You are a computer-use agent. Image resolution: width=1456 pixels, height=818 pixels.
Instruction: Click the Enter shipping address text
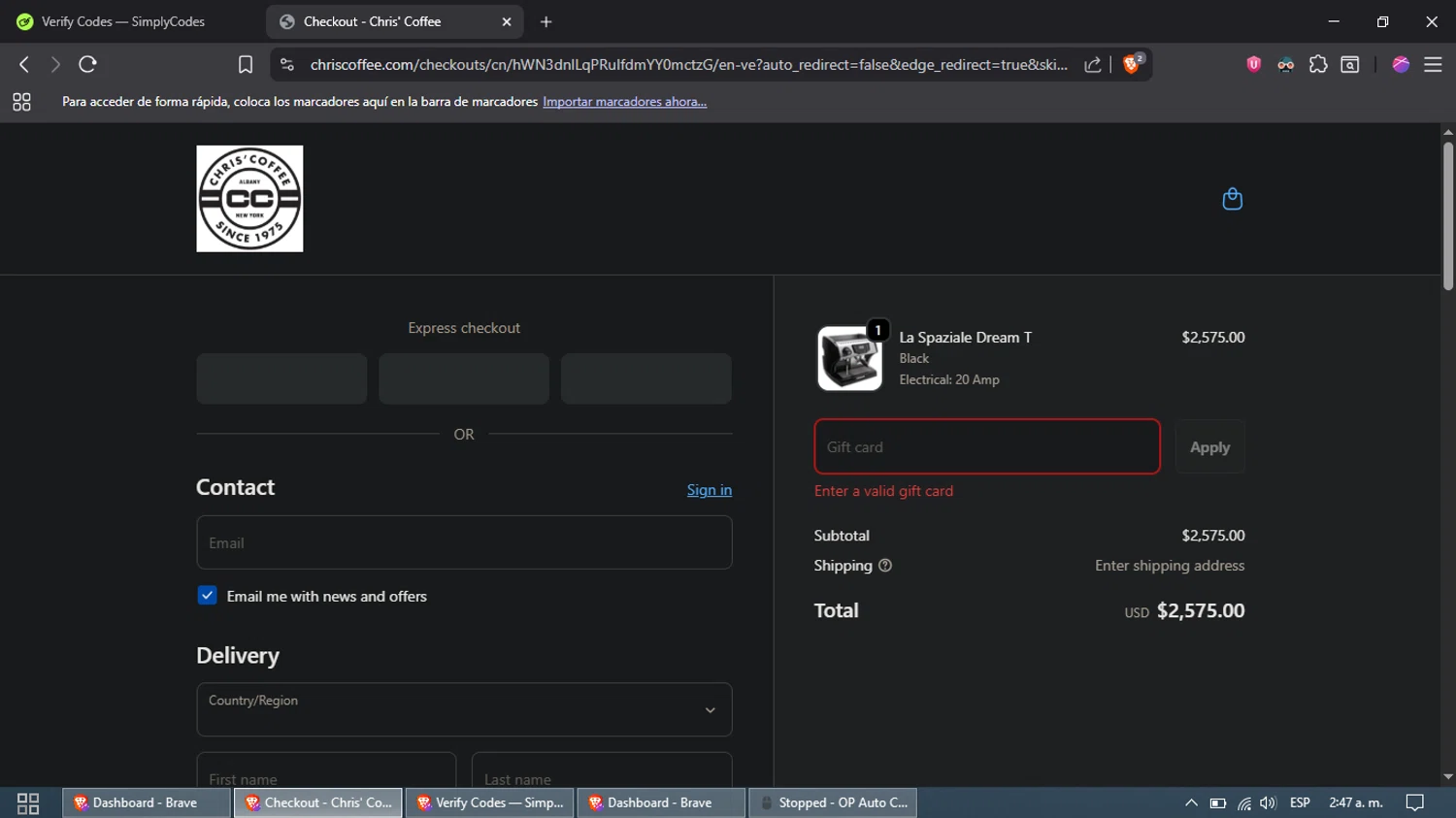(1170, 566)
